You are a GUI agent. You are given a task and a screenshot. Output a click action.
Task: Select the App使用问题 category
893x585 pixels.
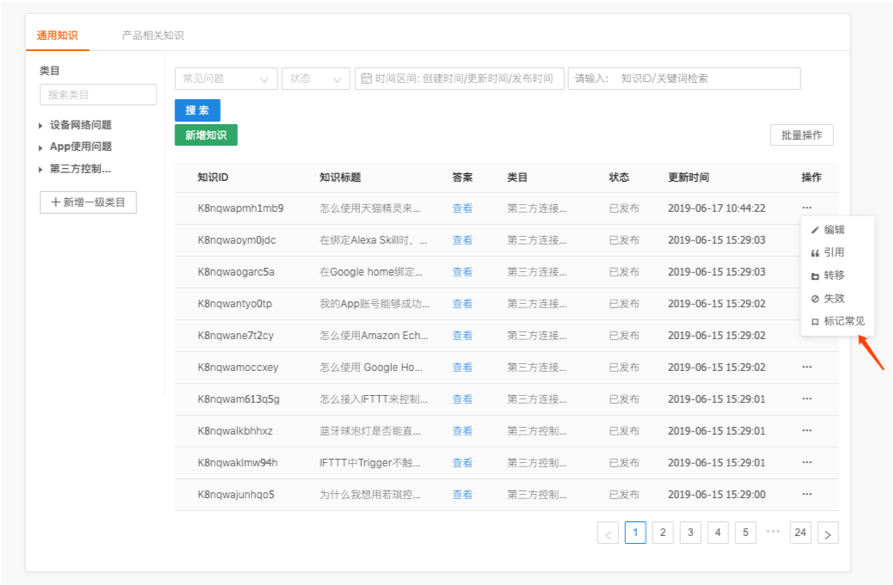81,146
